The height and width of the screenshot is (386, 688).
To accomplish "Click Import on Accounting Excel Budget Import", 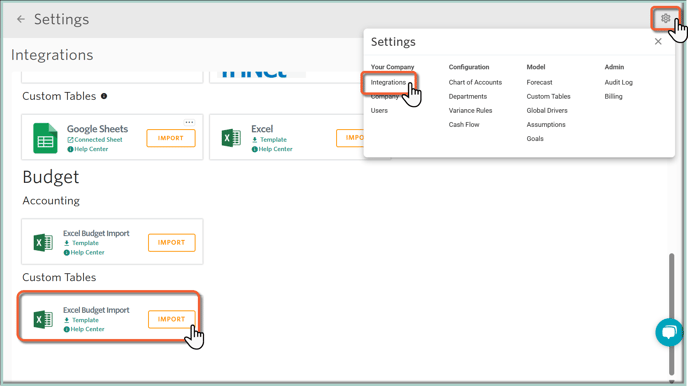I will pyautogui.click(x=172, y=243).
